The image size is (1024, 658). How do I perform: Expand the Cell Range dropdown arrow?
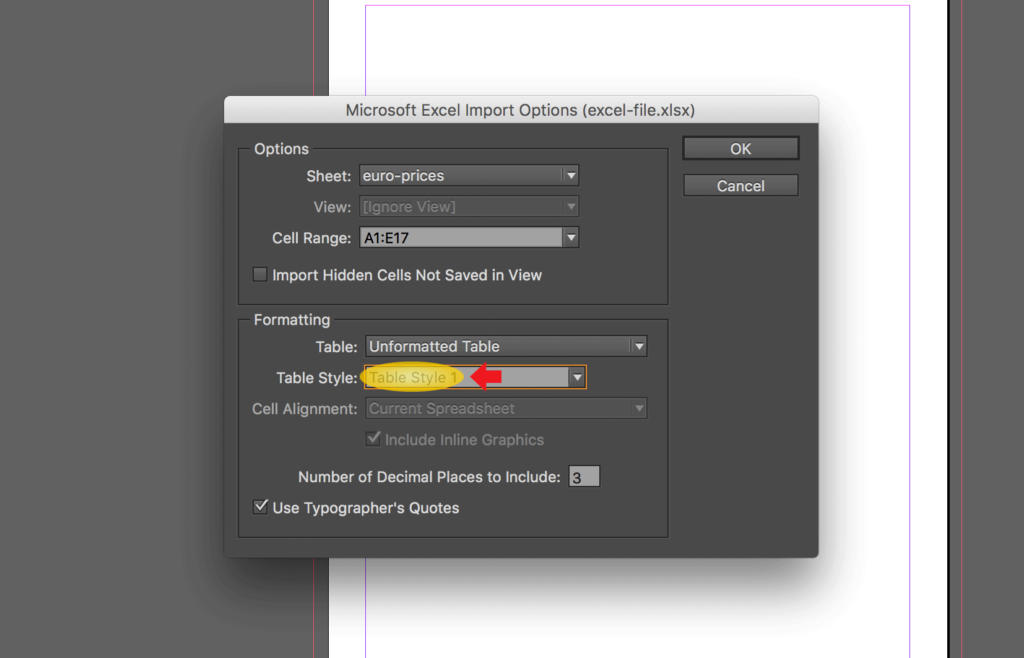(x=571, y=238)
